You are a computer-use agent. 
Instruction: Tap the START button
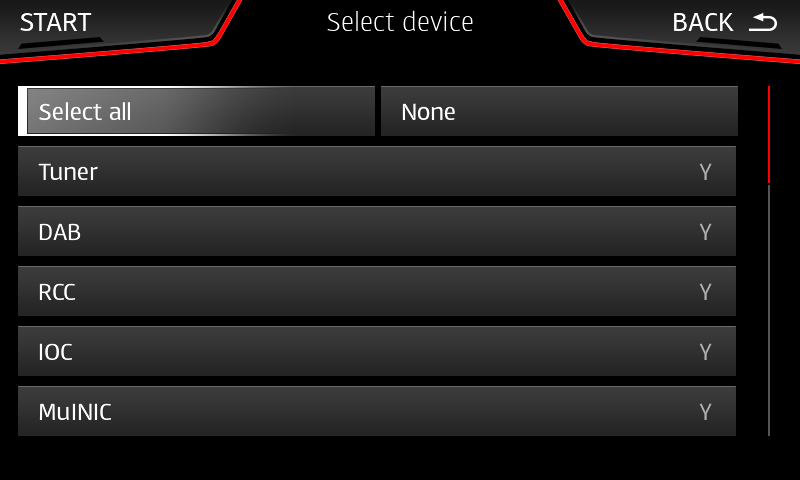click(55, 22)
